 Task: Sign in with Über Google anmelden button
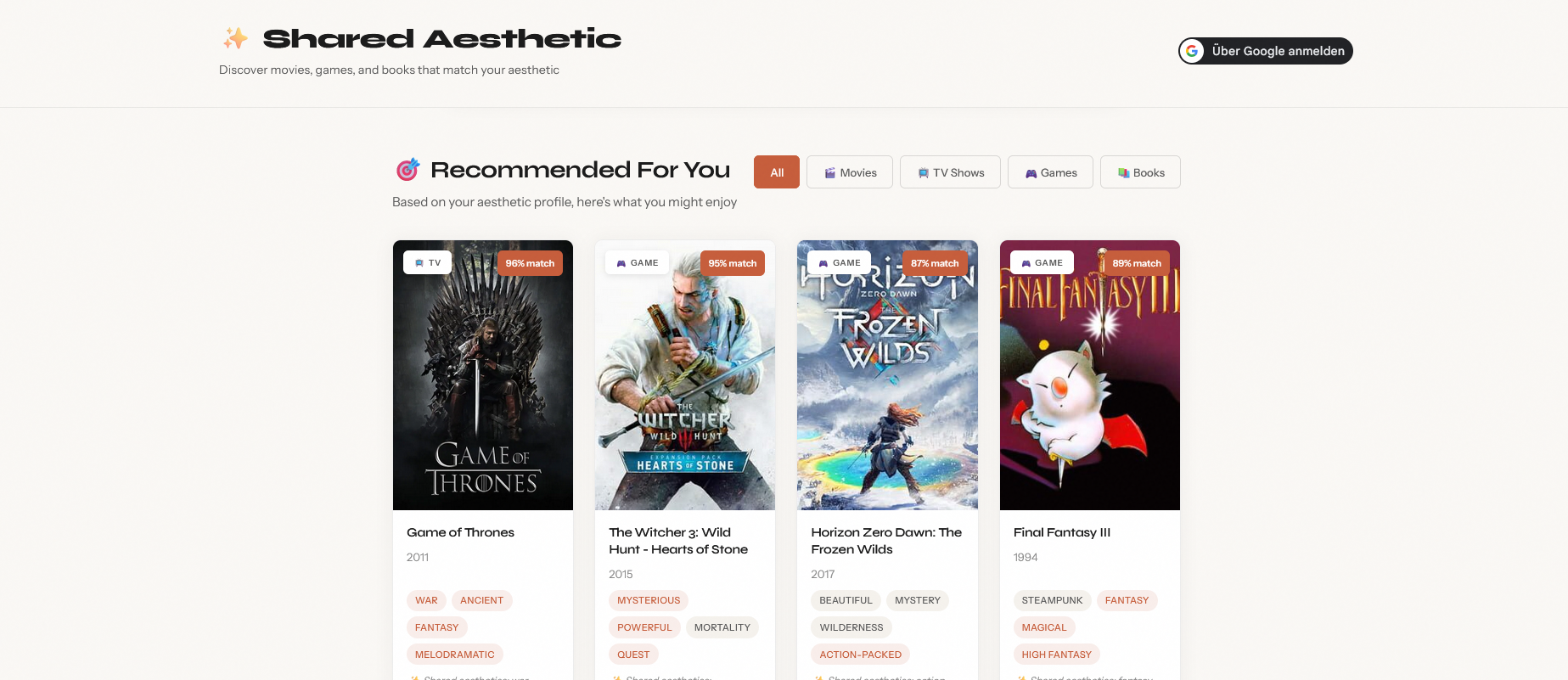coord(1265,51)
